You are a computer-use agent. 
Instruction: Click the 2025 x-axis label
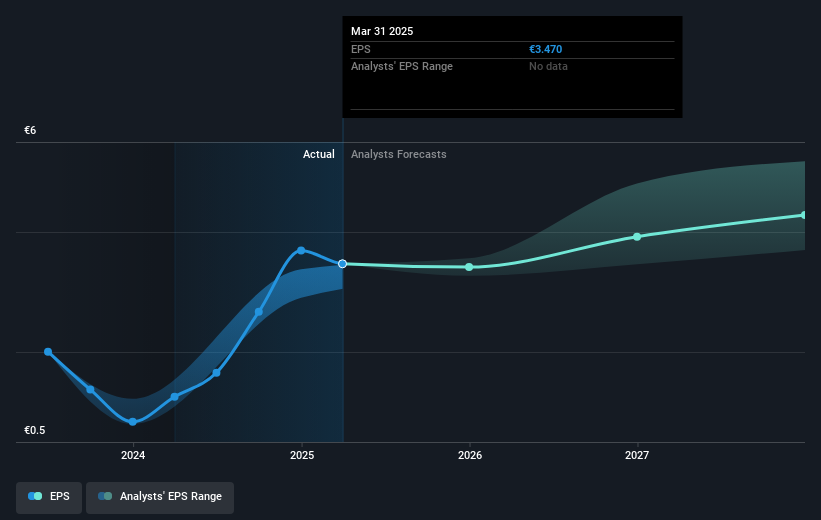click(x=302, y=455)
